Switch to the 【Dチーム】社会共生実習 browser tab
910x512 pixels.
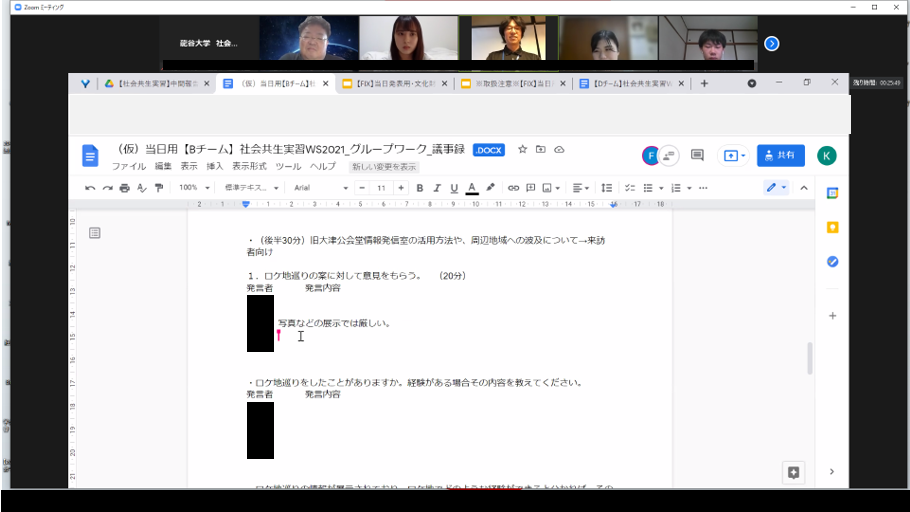(x=631, y=84)
